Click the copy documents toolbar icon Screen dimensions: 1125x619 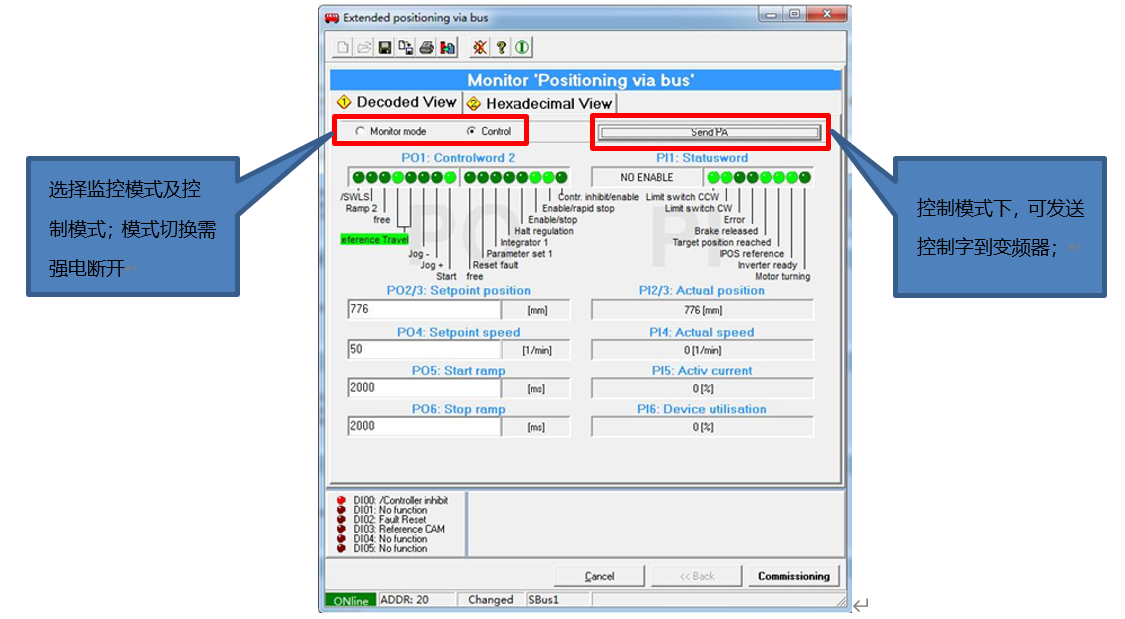pos(405,47)
